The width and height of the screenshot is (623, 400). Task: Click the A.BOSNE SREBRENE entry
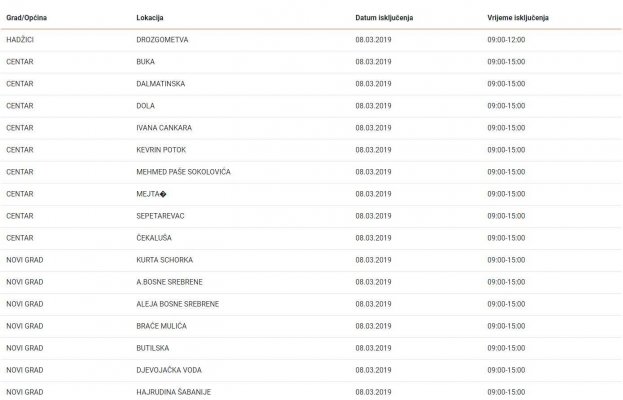click(169, 282)
